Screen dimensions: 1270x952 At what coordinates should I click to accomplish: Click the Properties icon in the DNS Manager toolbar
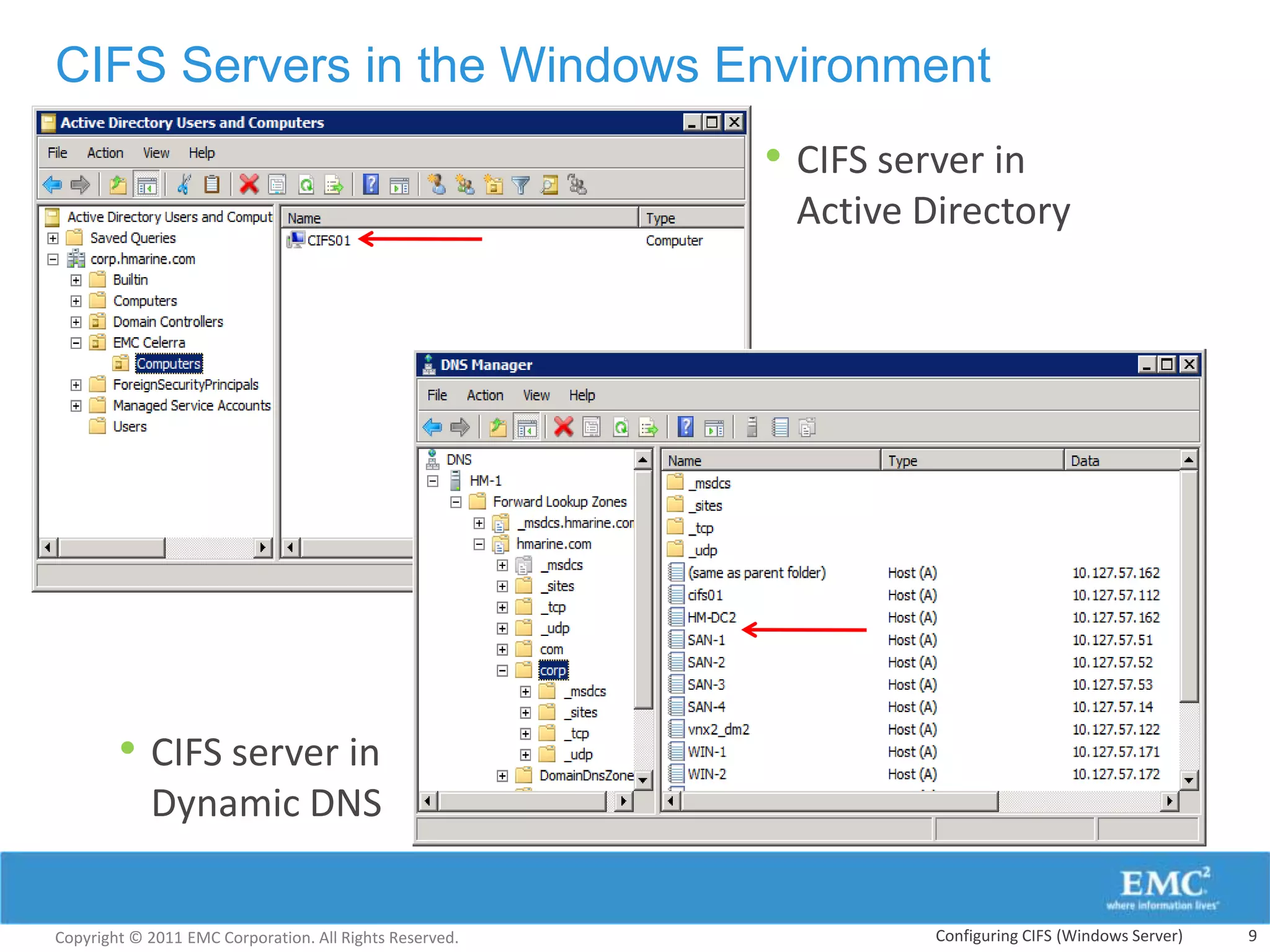592,427
